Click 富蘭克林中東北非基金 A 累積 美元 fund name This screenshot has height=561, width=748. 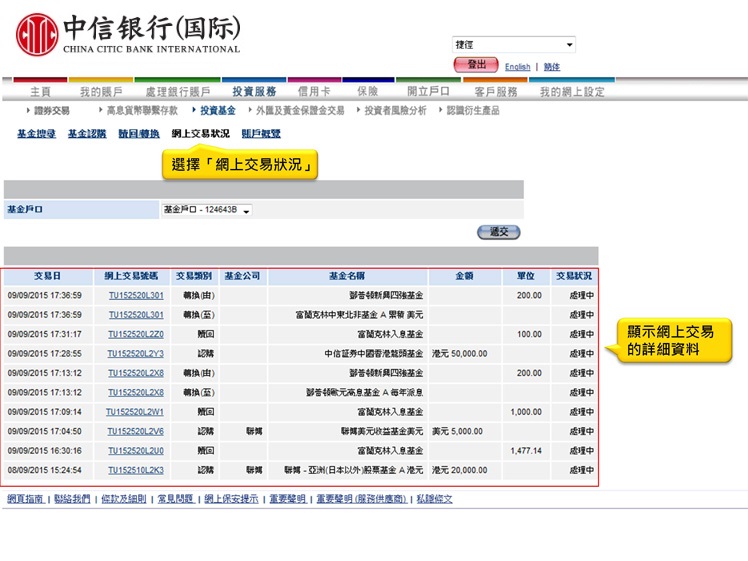[359, 315]
